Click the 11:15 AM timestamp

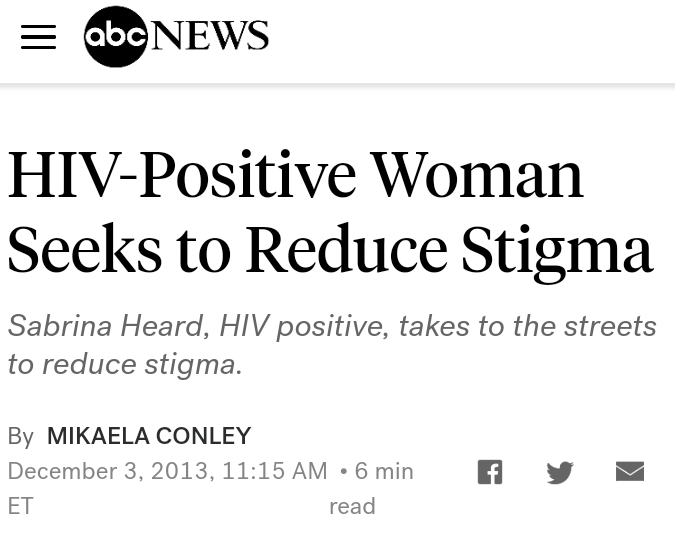click(274, 471)
